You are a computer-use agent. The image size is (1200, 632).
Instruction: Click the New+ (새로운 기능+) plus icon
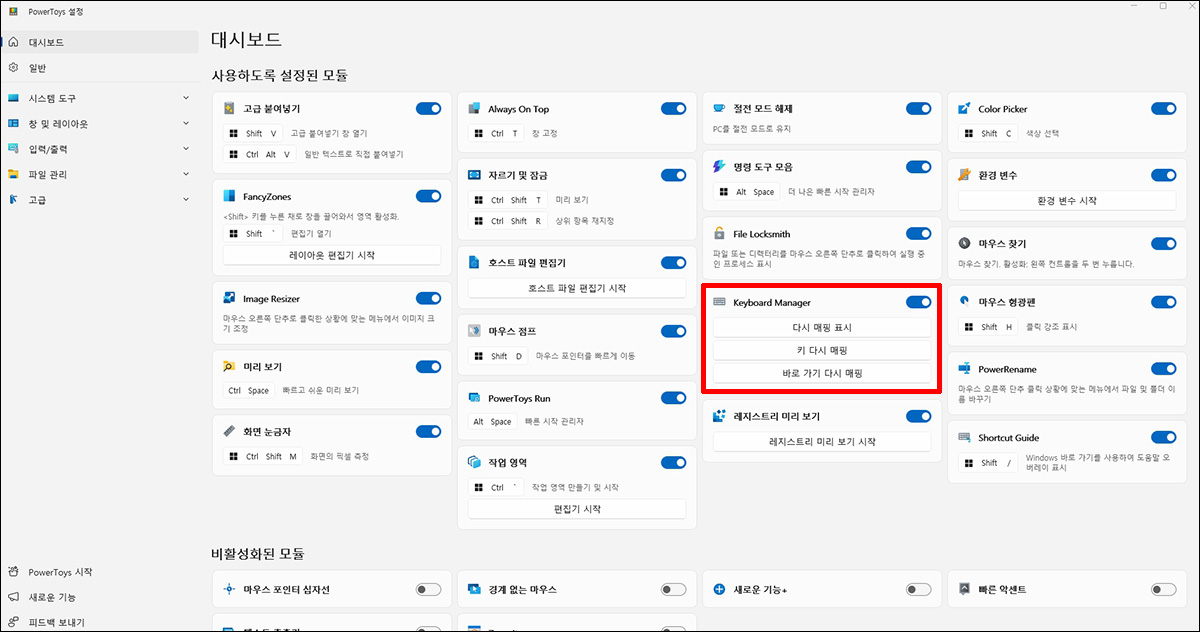[719, 590]
